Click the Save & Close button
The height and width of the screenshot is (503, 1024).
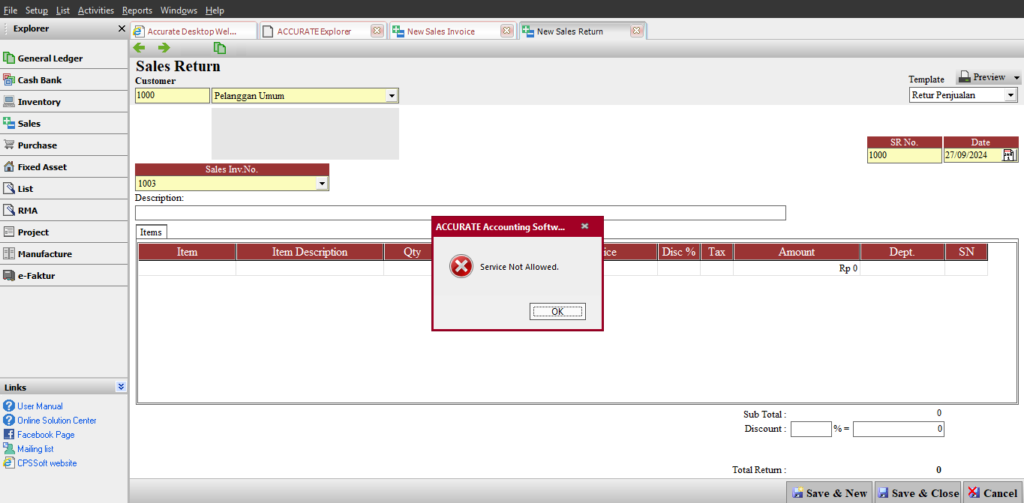click(x=918, y=493)
